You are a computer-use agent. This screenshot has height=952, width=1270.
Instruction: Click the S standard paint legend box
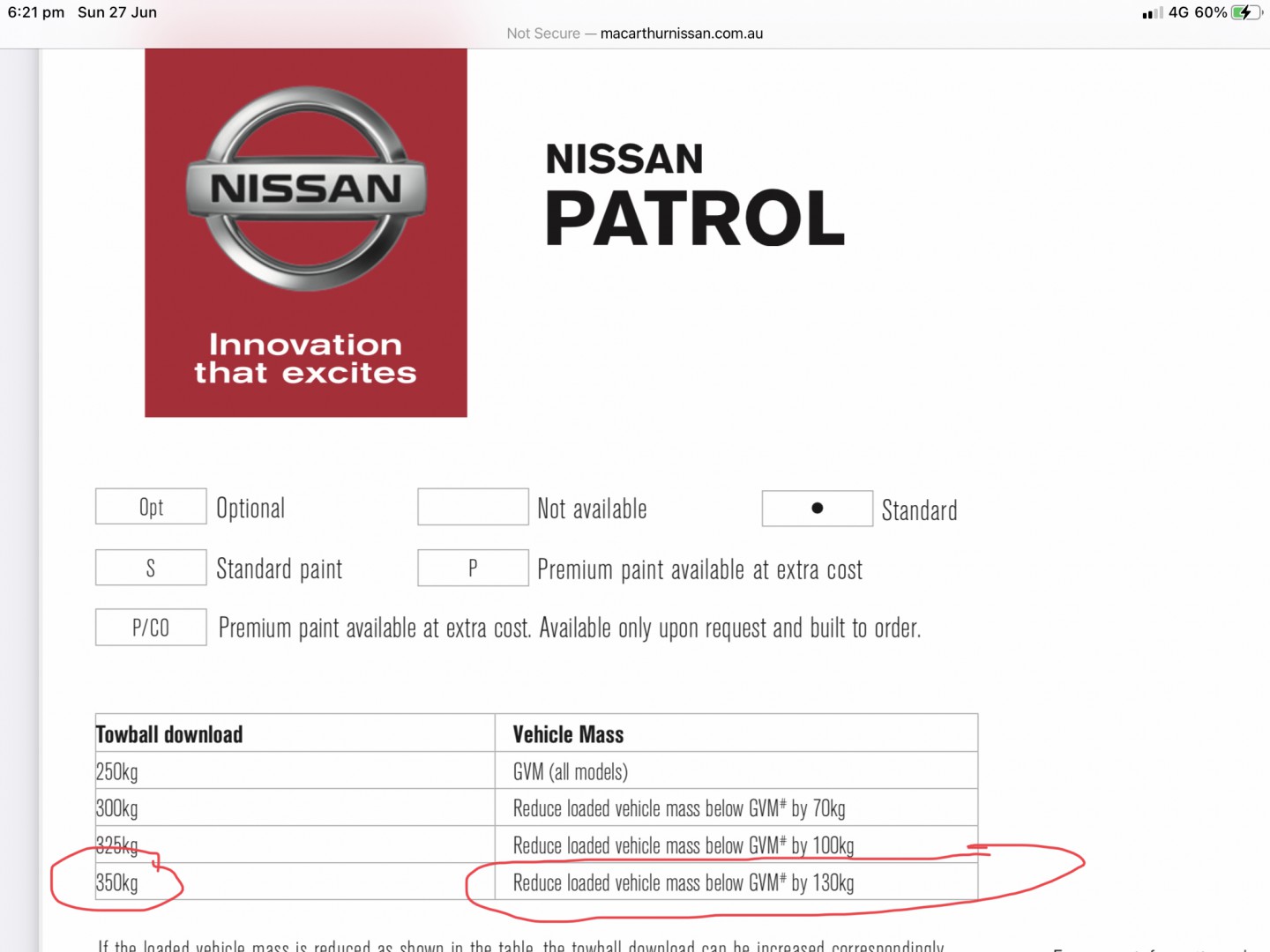[x=151, y=569]
